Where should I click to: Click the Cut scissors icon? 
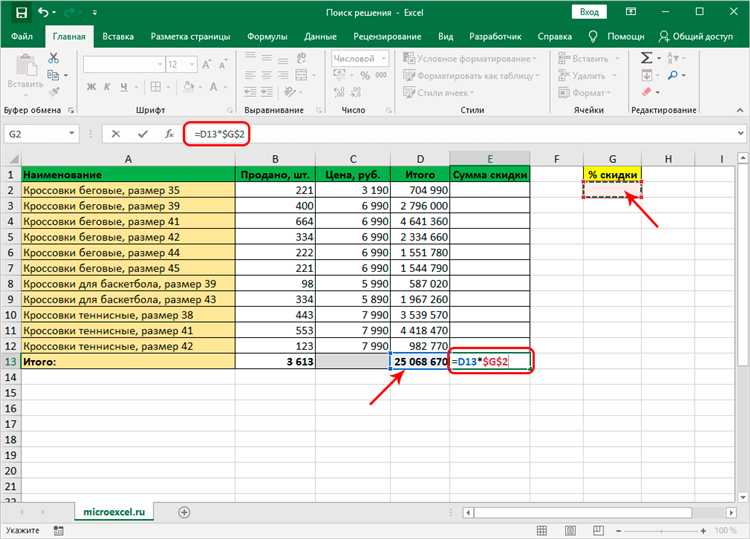coord(54,58)
